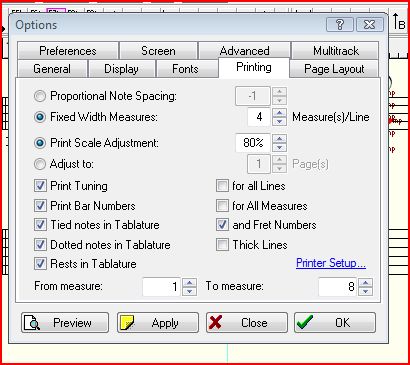Click the Close button with red X
410x365 pixels.
[247, 322]
